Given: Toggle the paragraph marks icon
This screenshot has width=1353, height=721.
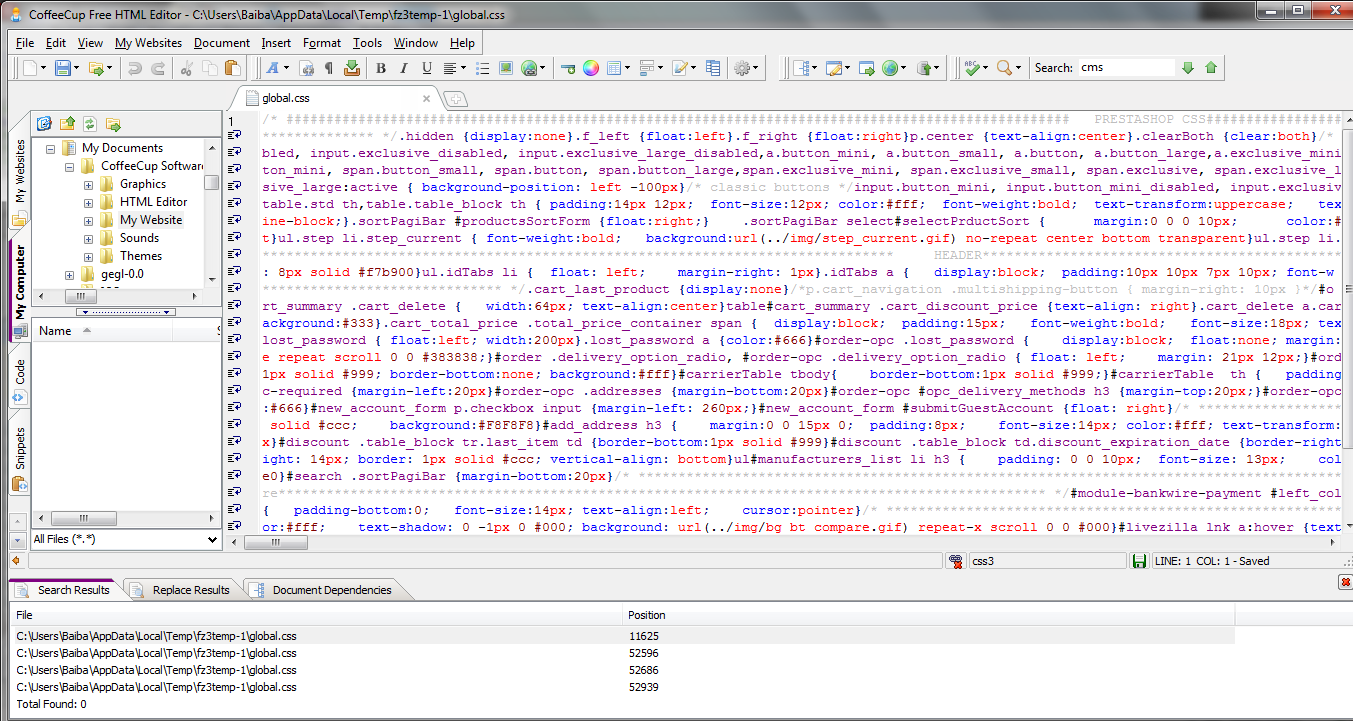Looking at the screenshot, I should pos(329,68).
